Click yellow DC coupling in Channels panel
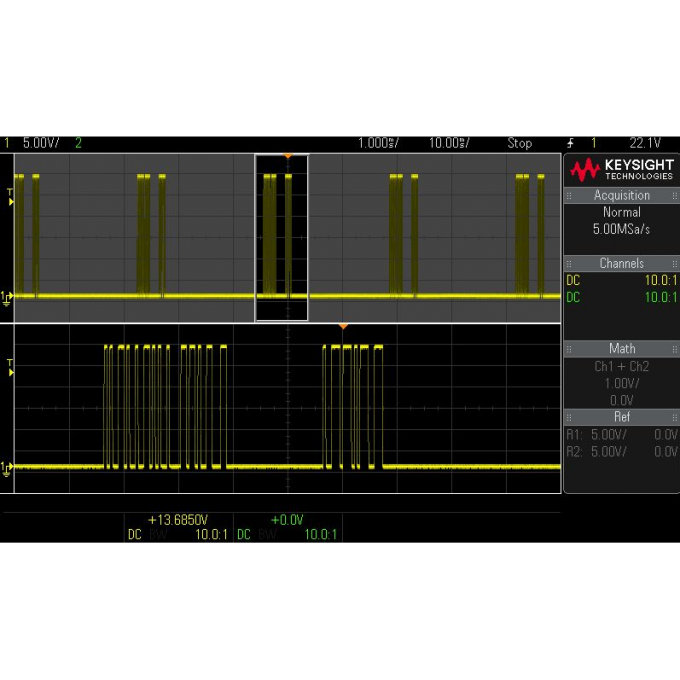 click(573, 281)
